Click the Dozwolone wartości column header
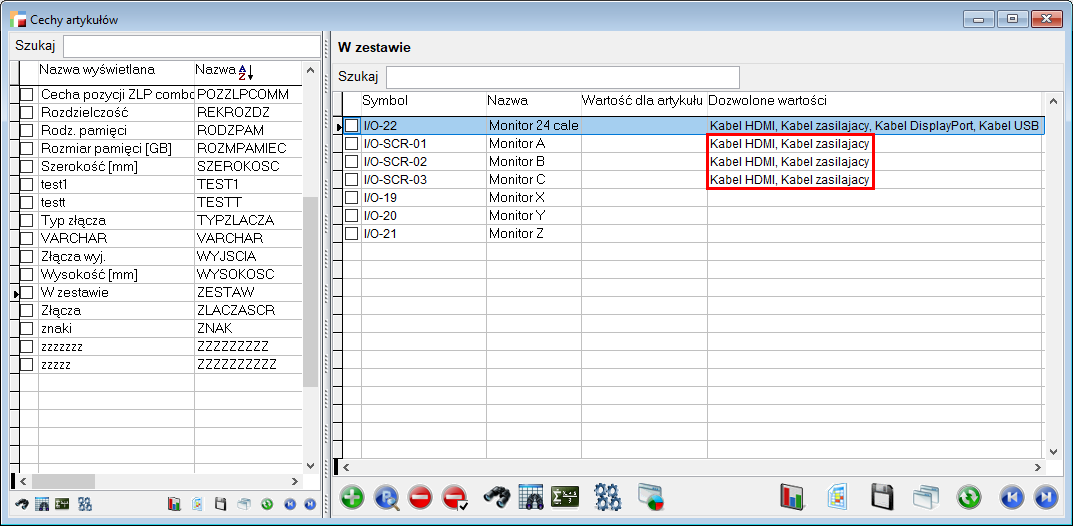This screenshot has height=526, width=1073. coord(877,101)
